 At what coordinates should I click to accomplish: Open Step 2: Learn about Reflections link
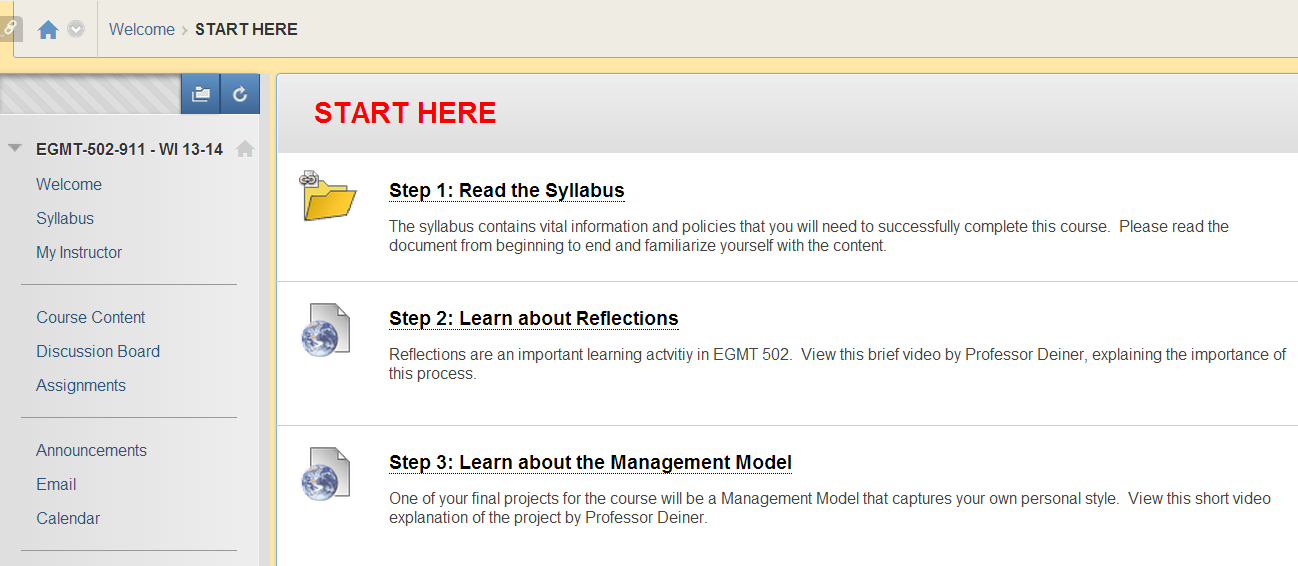[x=534, y=319]
